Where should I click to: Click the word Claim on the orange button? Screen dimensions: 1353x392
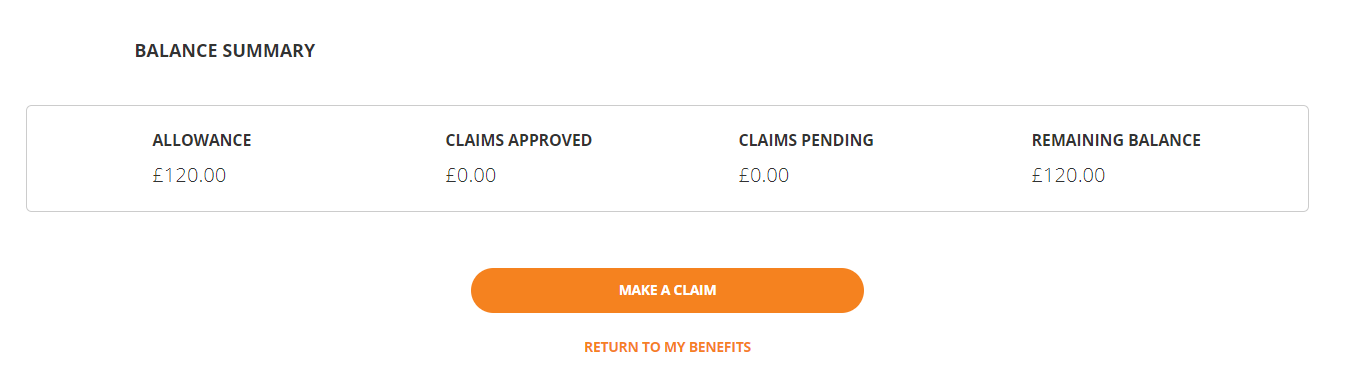(695, 290)
